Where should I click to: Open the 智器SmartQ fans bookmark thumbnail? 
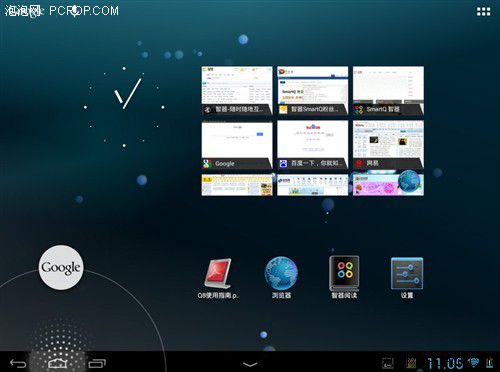point(313,91)
